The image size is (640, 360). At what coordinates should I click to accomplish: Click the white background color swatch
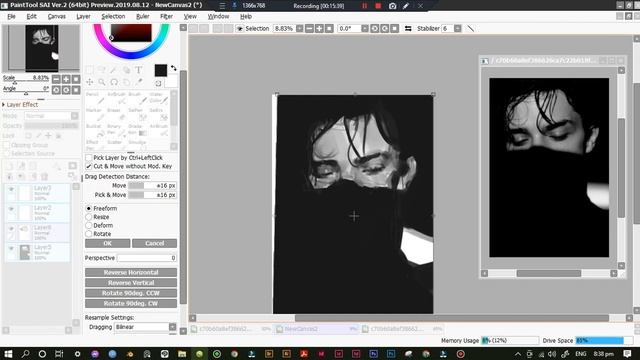pos(171,82)
